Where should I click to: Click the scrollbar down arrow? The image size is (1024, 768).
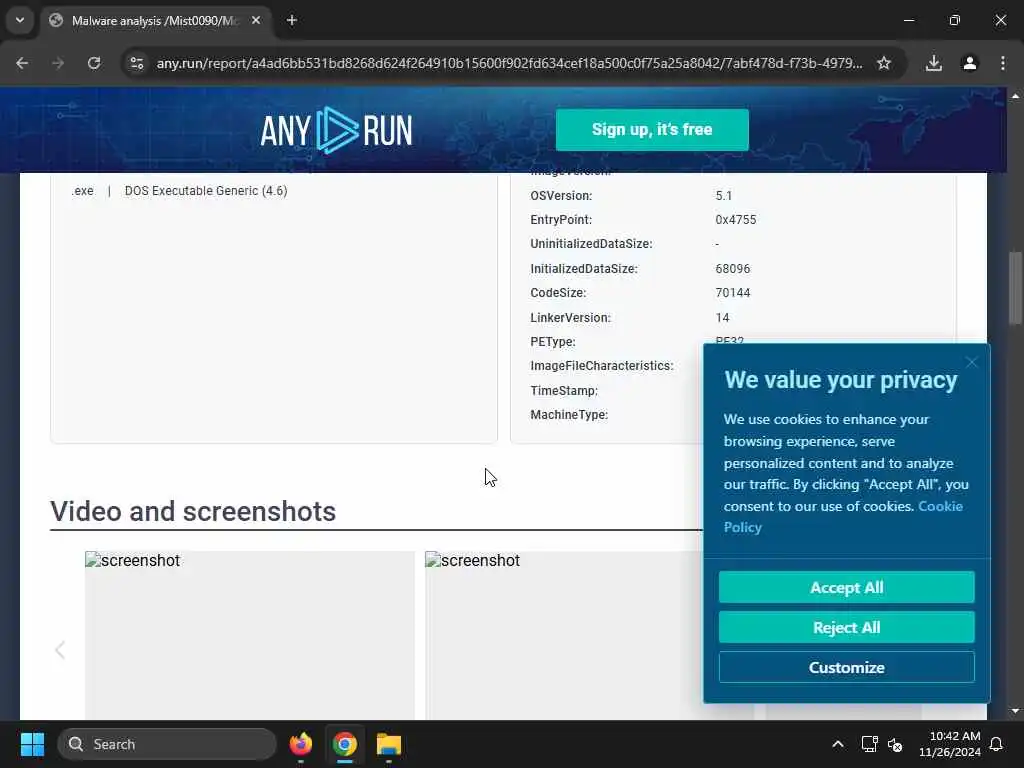[x=1015, y=711]
